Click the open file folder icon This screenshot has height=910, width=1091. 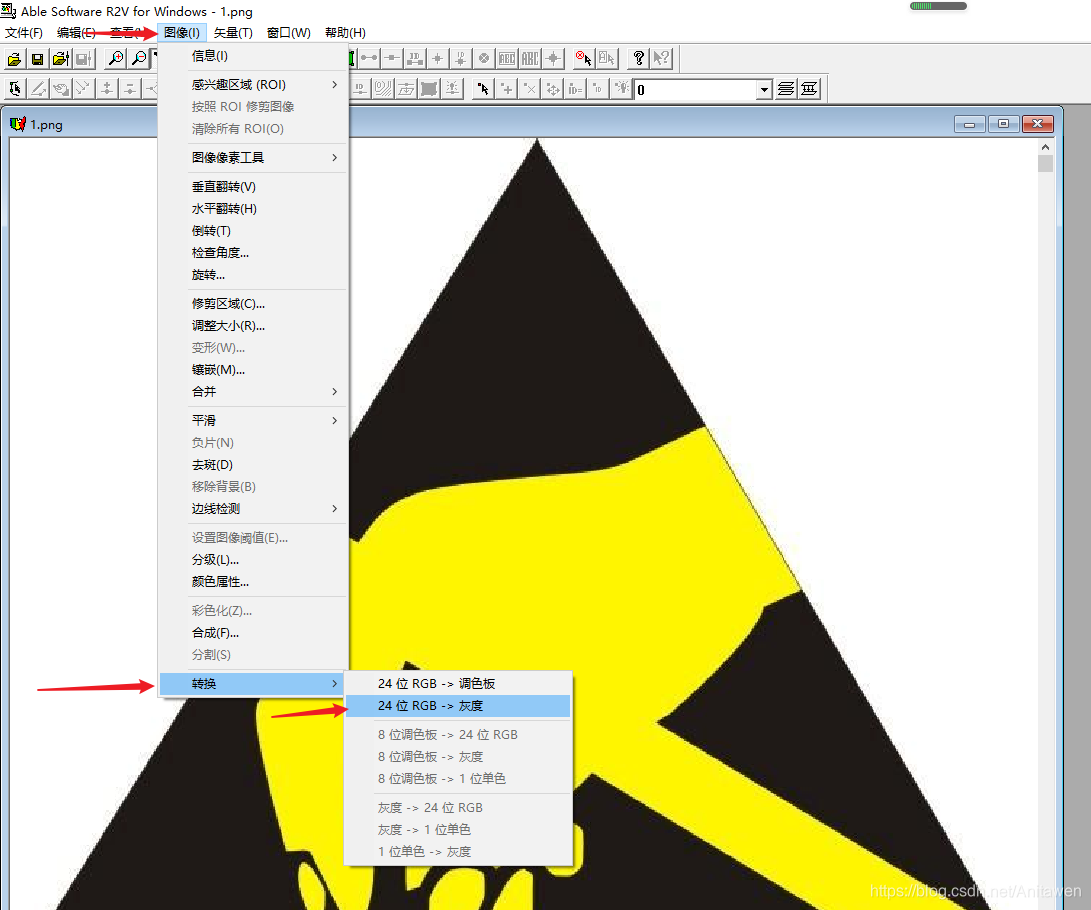tap(15, 59)
